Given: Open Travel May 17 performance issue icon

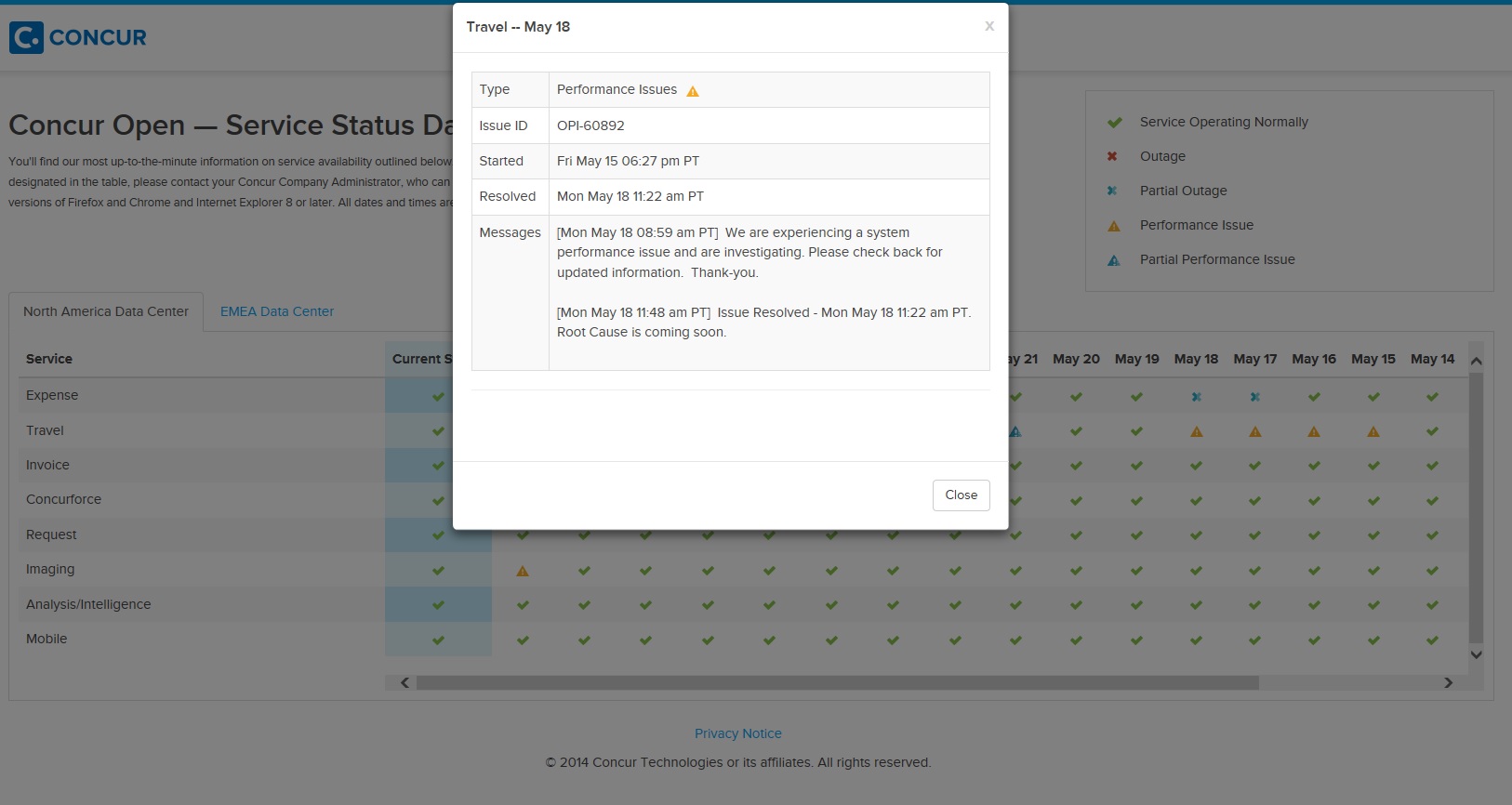Looking at the screenshot, I should [1255, 431].
